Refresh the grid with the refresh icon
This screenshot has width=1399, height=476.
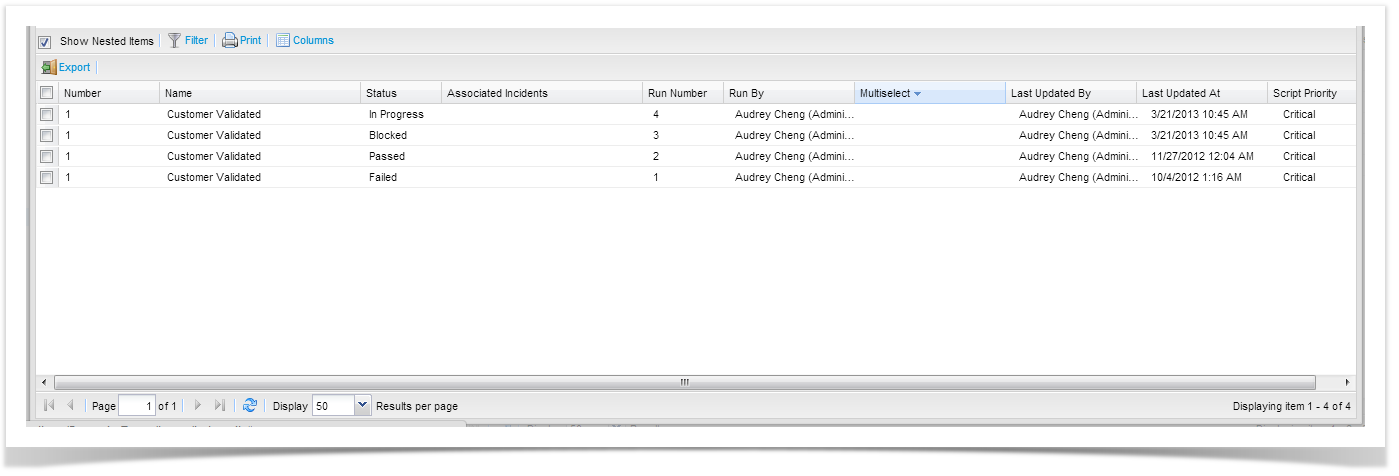250,406
